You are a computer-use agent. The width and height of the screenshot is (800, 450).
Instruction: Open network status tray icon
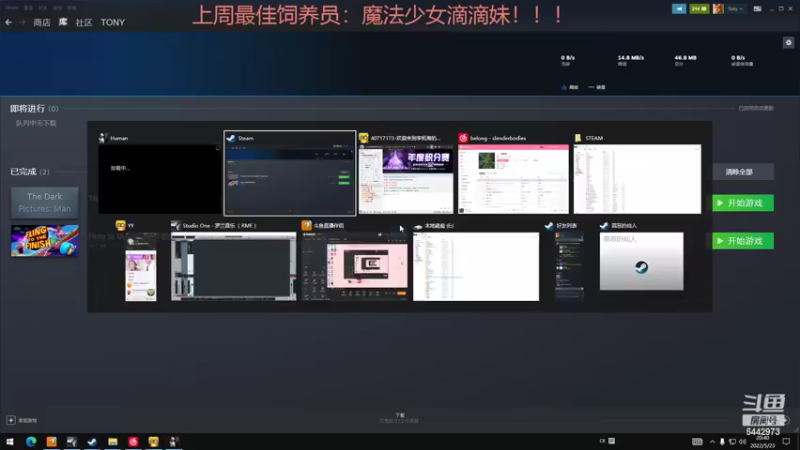point(733,442)
